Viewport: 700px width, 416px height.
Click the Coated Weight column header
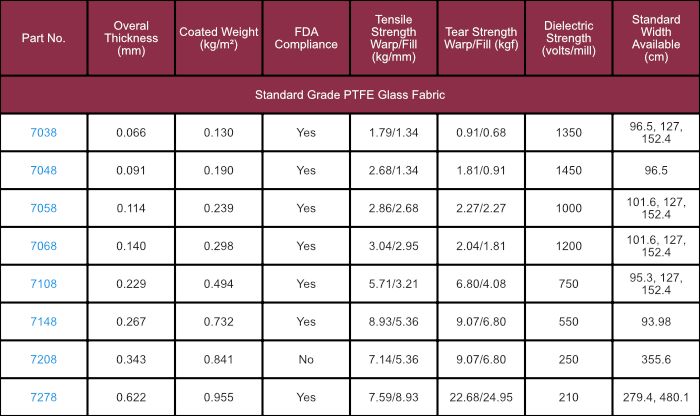(218, 38)
